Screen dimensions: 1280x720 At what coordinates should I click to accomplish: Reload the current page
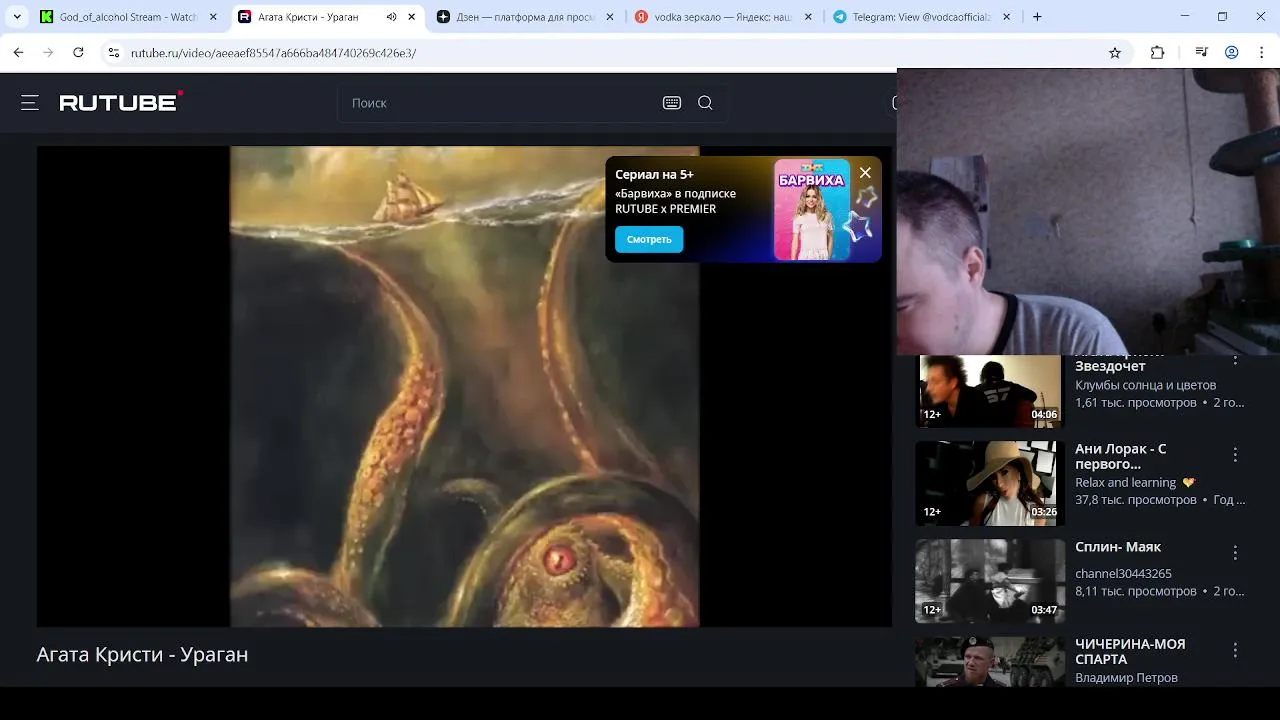click(x=78, y=53)
